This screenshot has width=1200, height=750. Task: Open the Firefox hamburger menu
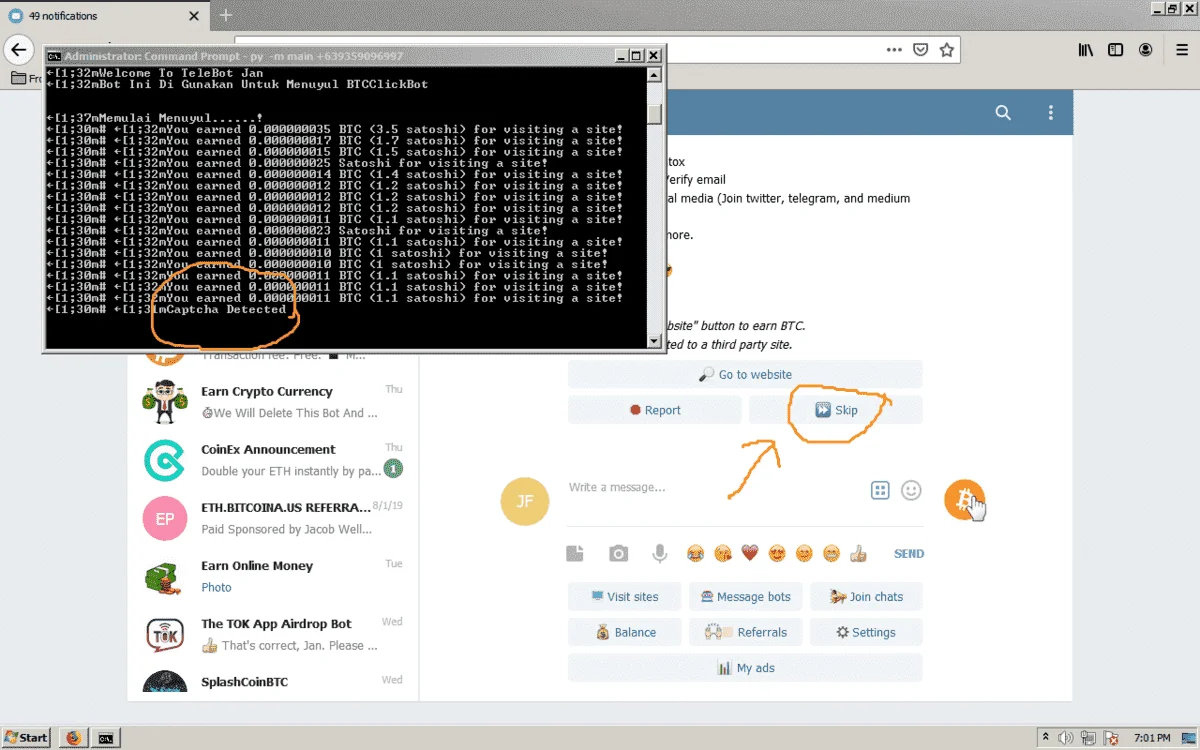pyautogui.click(x=1180, y=50)
